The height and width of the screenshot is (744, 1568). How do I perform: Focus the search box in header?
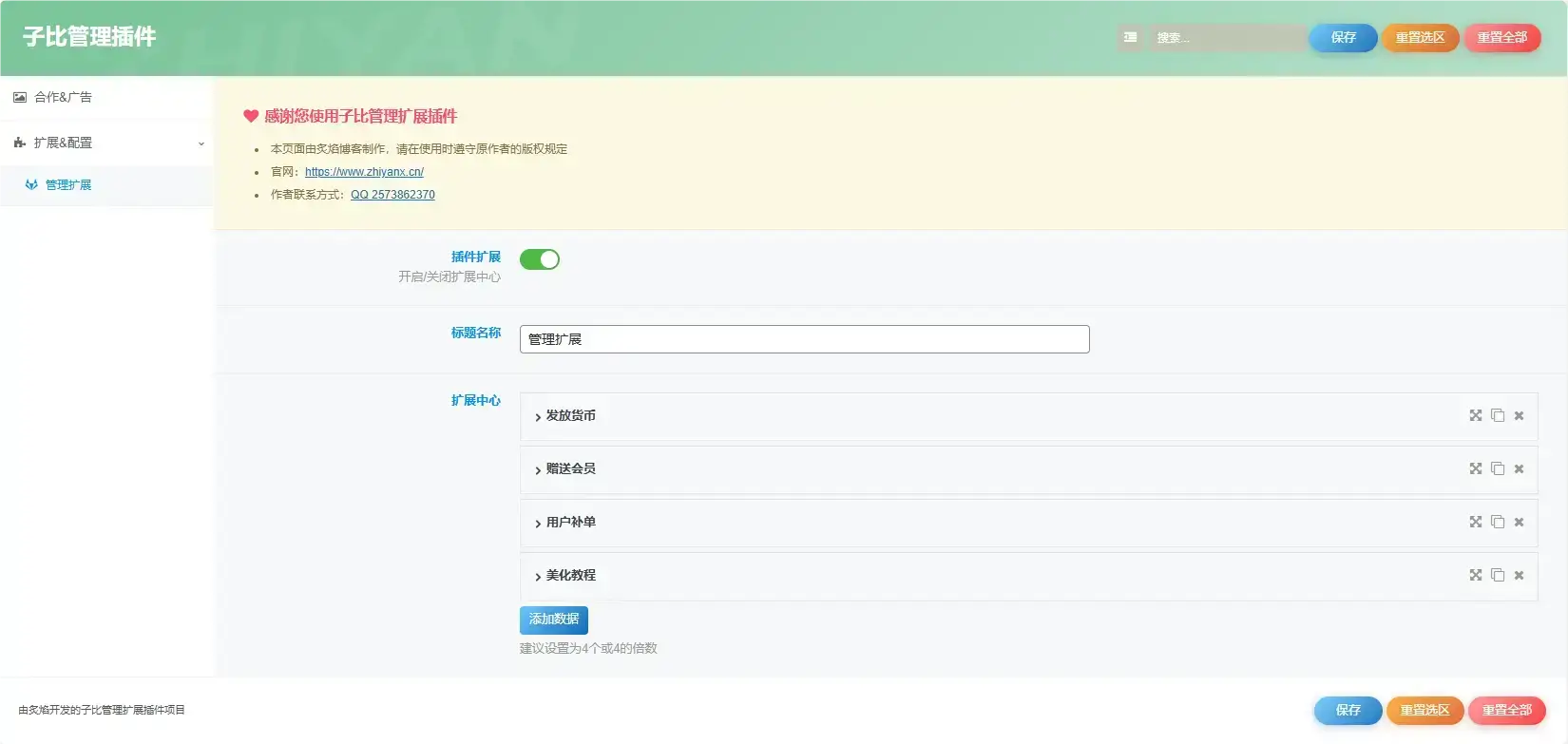point(1226,37)
